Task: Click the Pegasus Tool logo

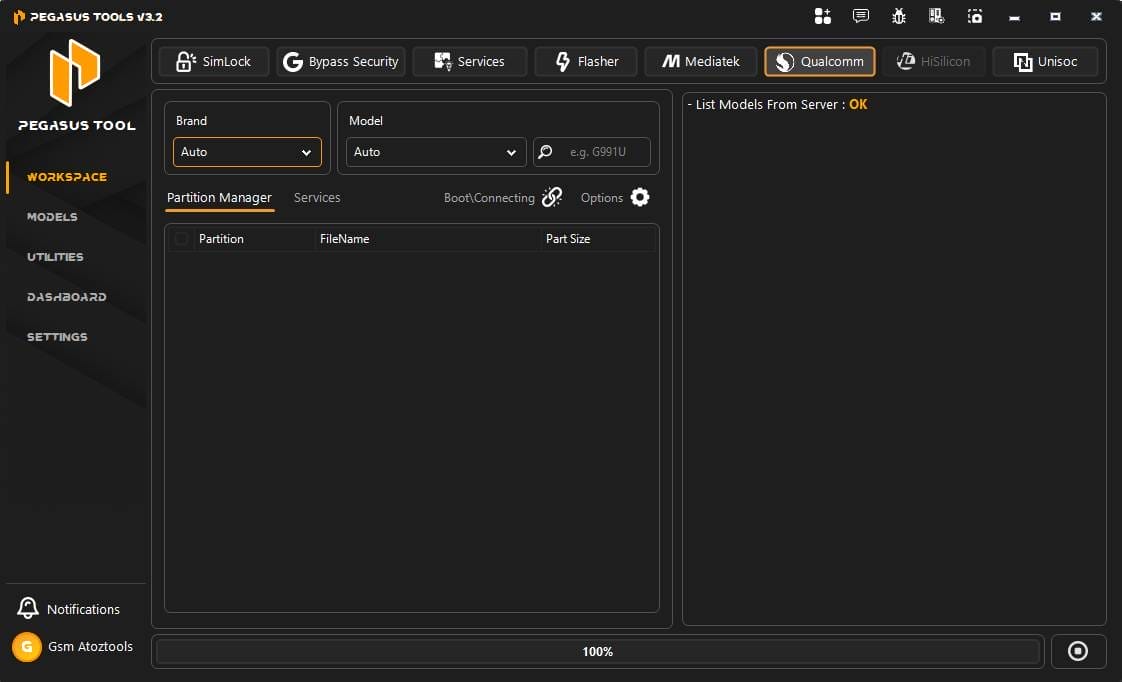Action: click(x=75, y=74)
